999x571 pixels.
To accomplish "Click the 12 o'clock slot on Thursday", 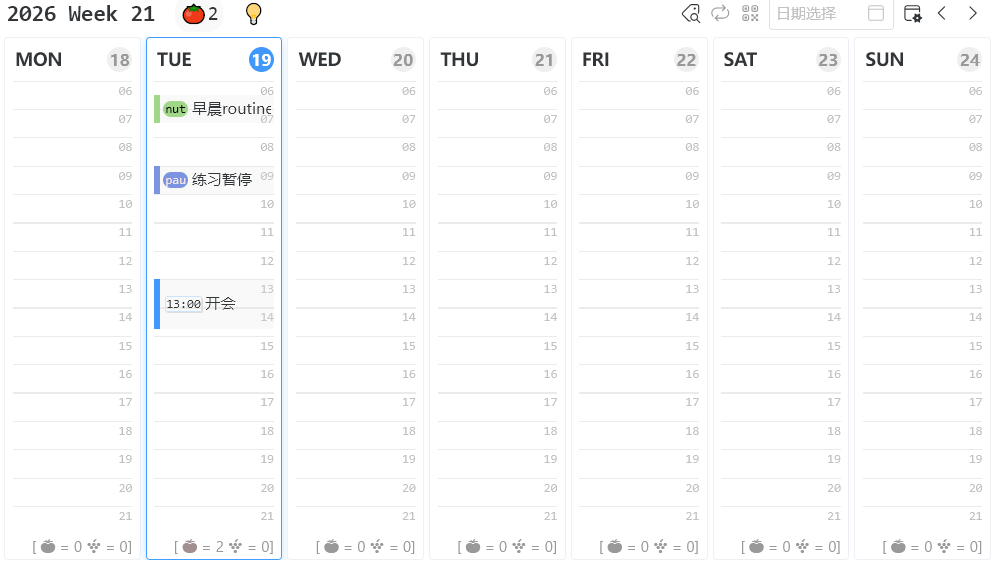I will pyautogui.click(x=498, y=265).
